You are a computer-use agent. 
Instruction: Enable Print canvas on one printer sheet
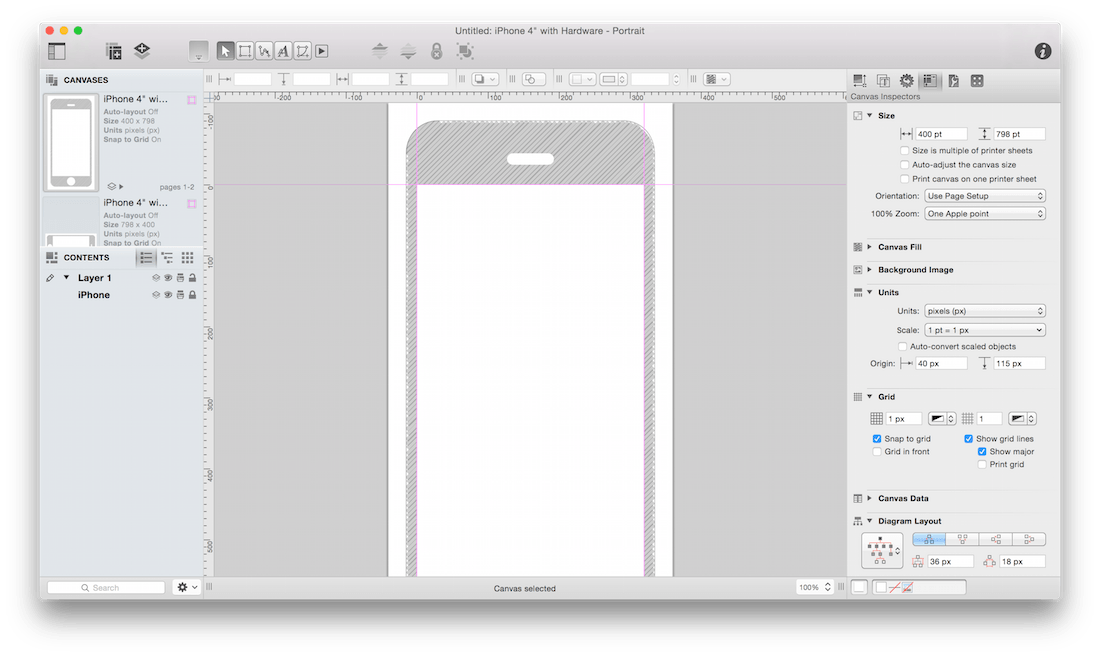[904, 178]
